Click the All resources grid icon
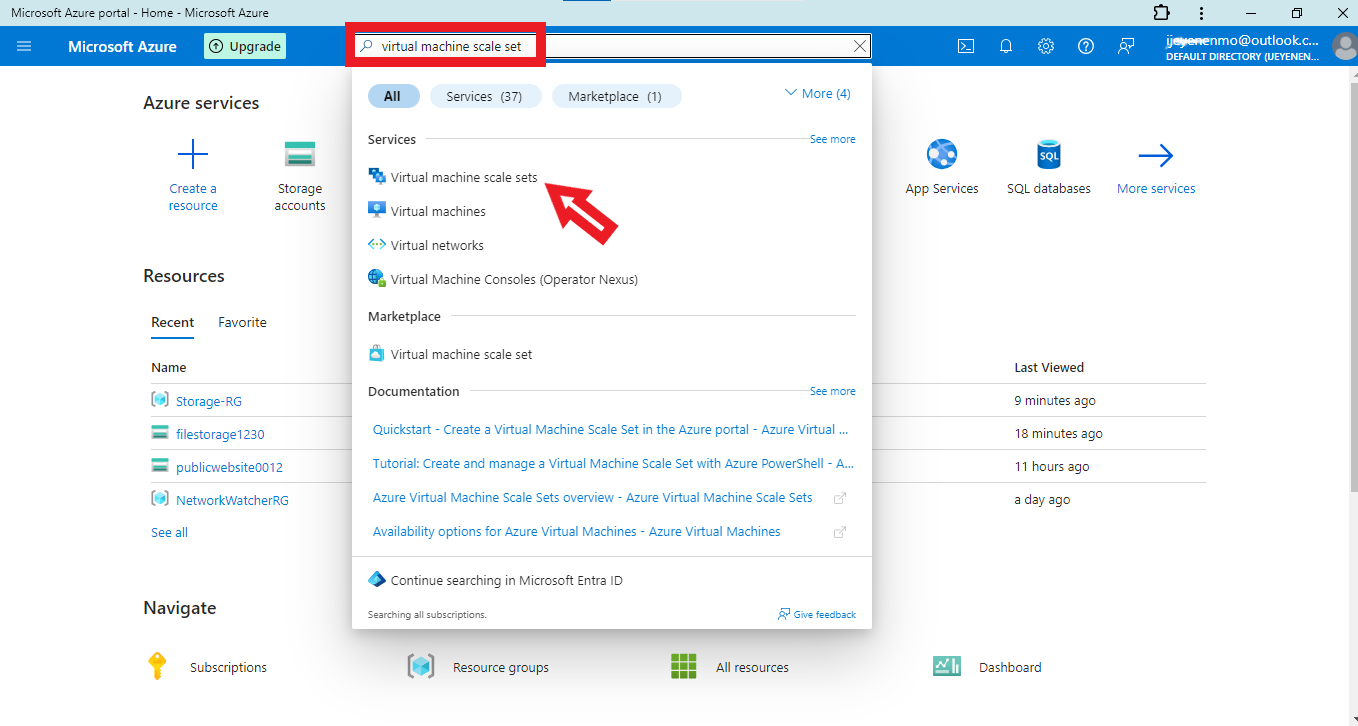Screen dimensions: 1358x726 click(684, 667)
